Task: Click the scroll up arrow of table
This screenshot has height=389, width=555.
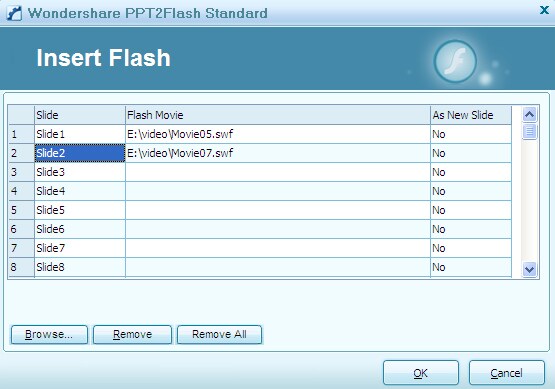Action: coord(530,114)
